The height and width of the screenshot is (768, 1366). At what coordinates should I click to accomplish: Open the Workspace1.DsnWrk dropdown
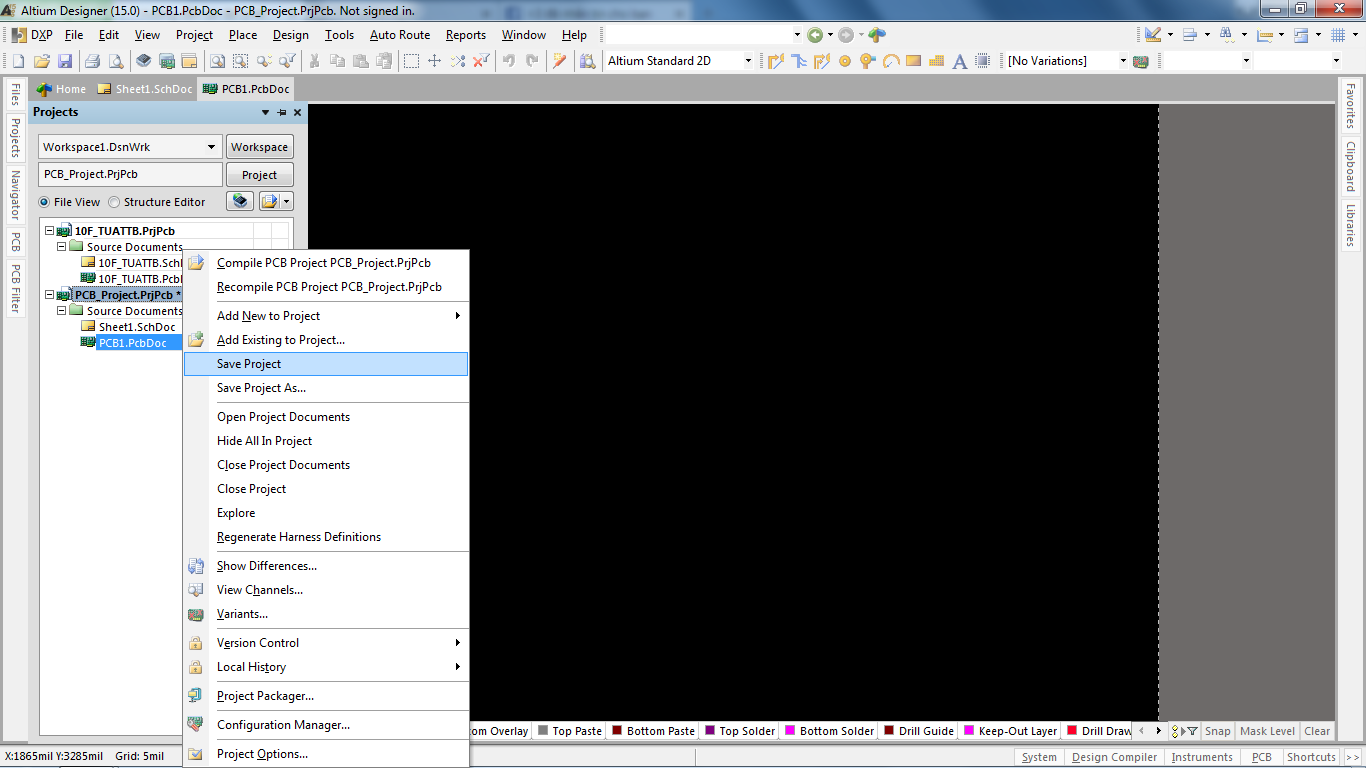(211, 147)
